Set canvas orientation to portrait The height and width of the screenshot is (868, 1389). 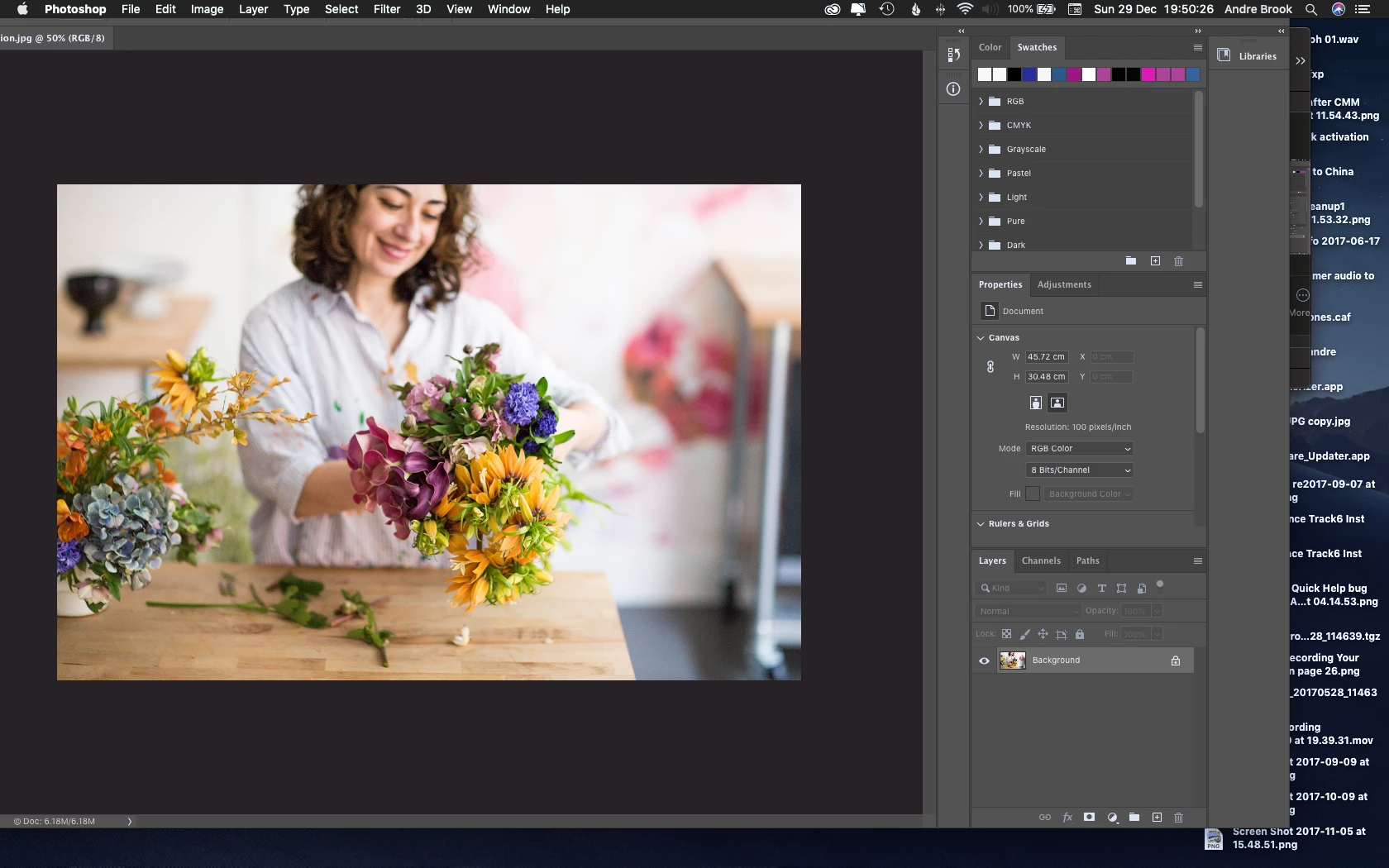[1035, 403]
